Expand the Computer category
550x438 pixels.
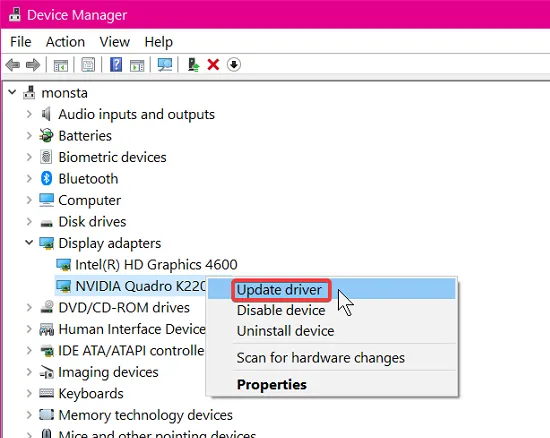click(x=29, y=200)
